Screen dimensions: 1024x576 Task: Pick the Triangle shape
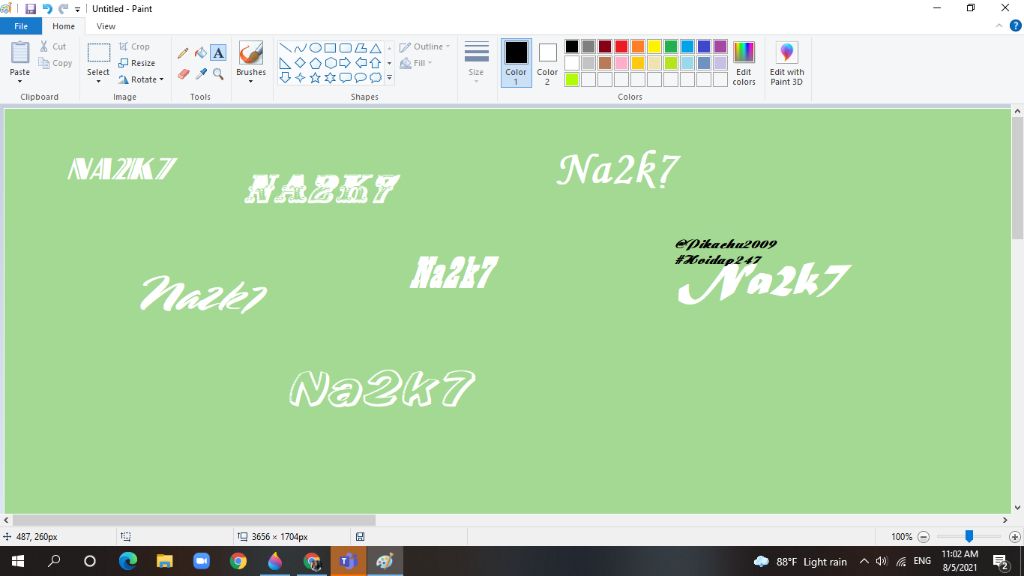376,48
